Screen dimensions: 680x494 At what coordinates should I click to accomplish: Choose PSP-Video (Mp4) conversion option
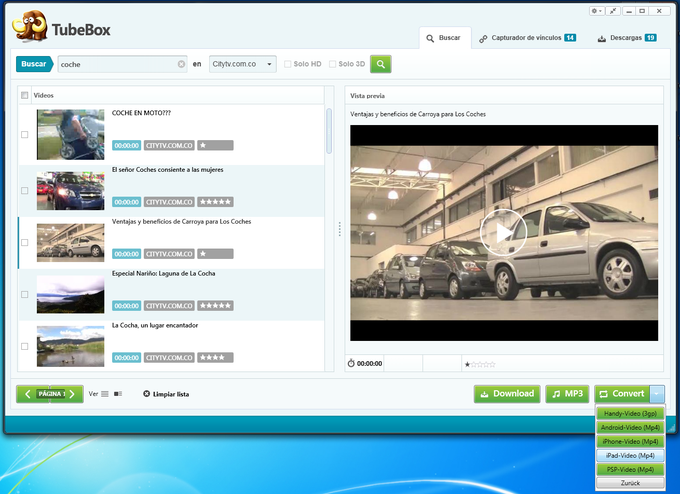(630, 469)
